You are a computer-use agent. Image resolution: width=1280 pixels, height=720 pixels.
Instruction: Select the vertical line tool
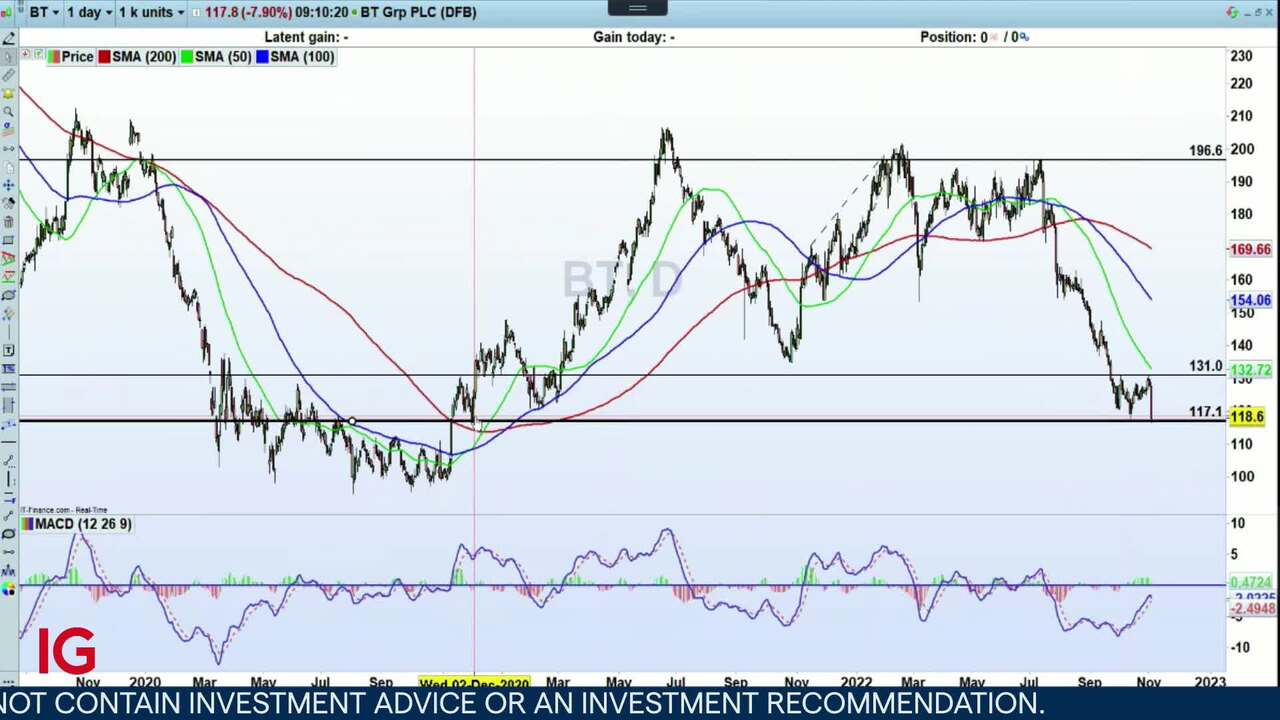[8, 479]
